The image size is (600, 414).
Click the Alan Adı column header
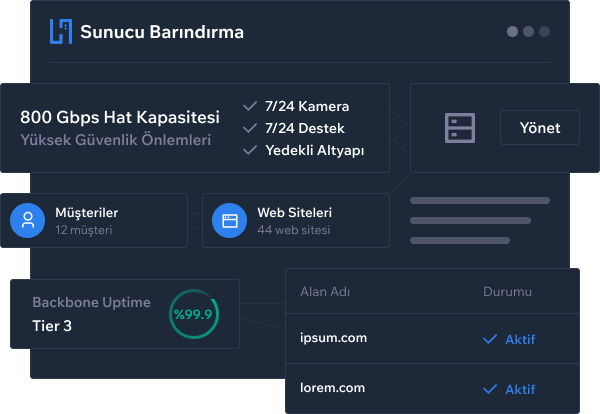click(325, 292)
